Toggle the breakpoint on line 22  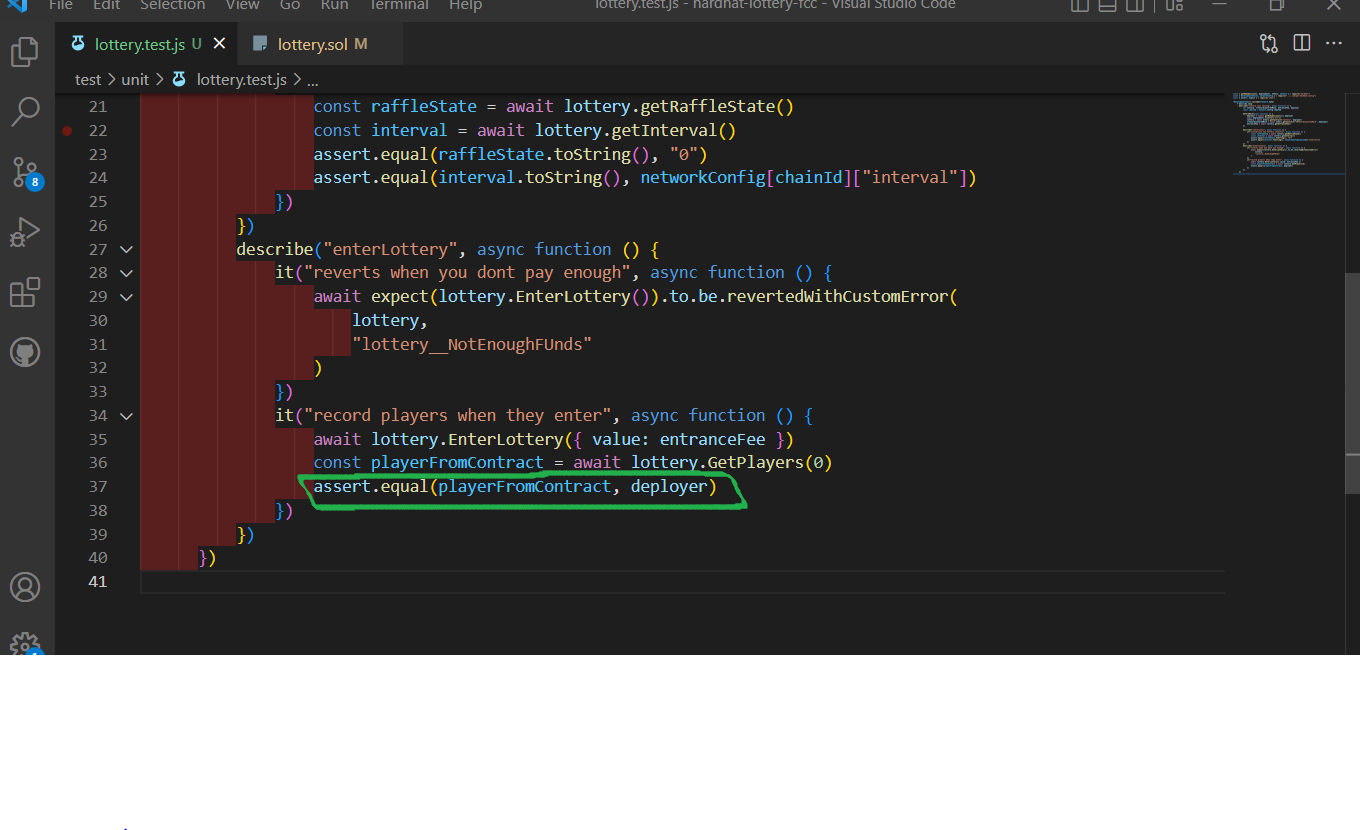tap(67, 131)
